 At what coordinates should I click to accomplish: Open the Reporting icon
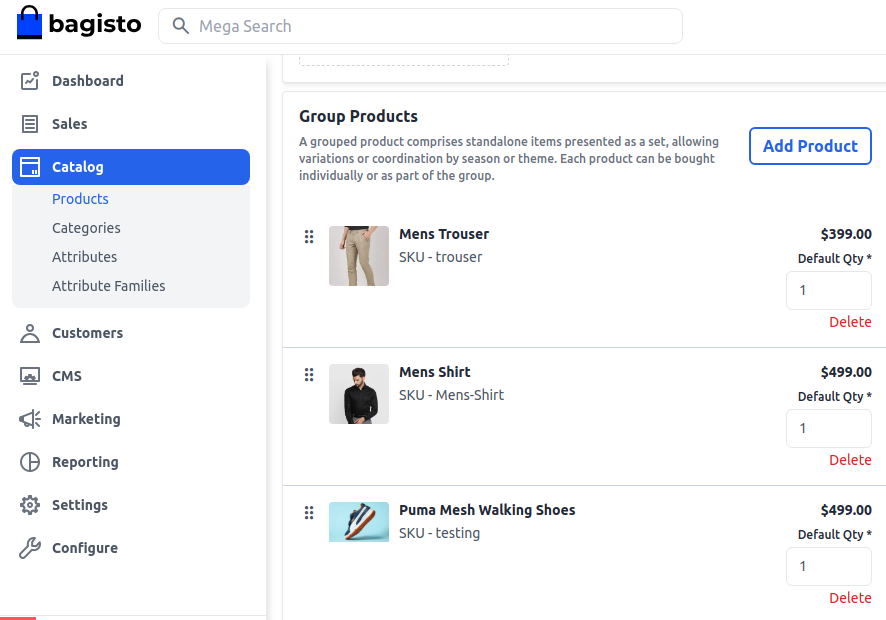tap(30, 462)
